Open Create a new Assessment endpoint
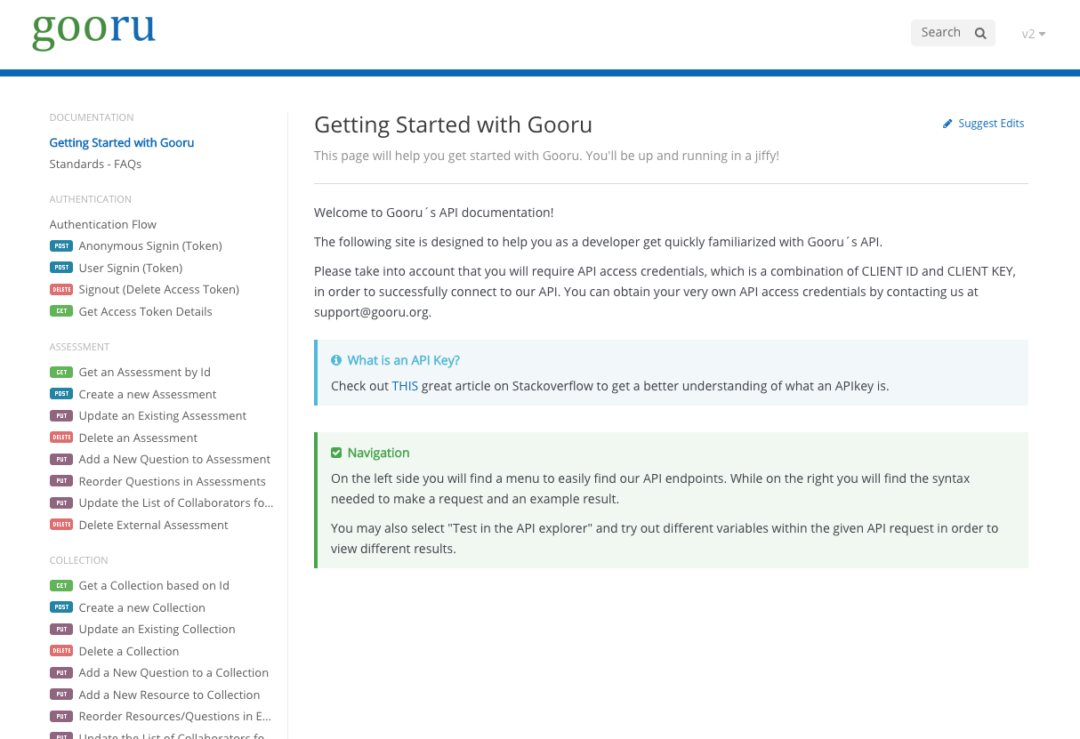Viewport: 1080px width, 739px height. (x=147, y=394)
